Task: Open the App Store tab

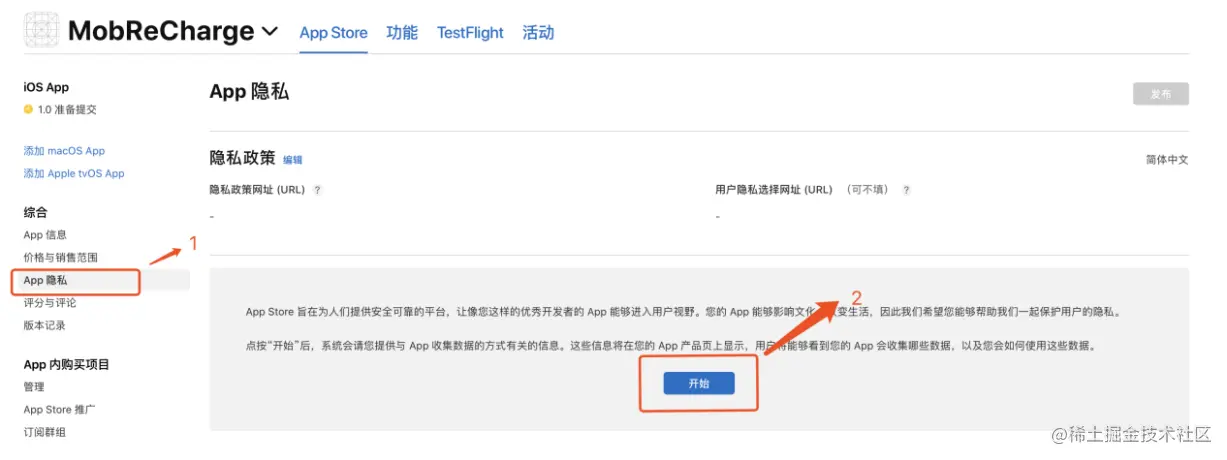Action: (333, 33)
